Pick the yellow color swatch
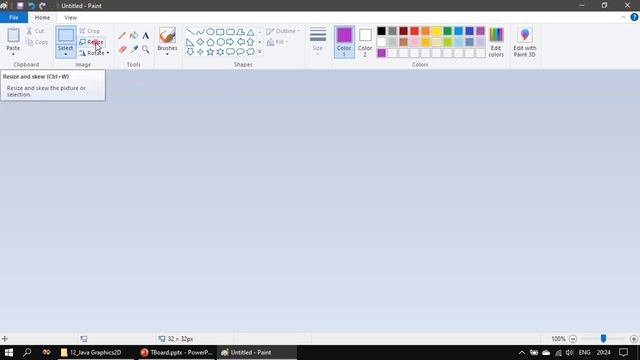This screenshot has width=640, height=360. pos(436,31)
